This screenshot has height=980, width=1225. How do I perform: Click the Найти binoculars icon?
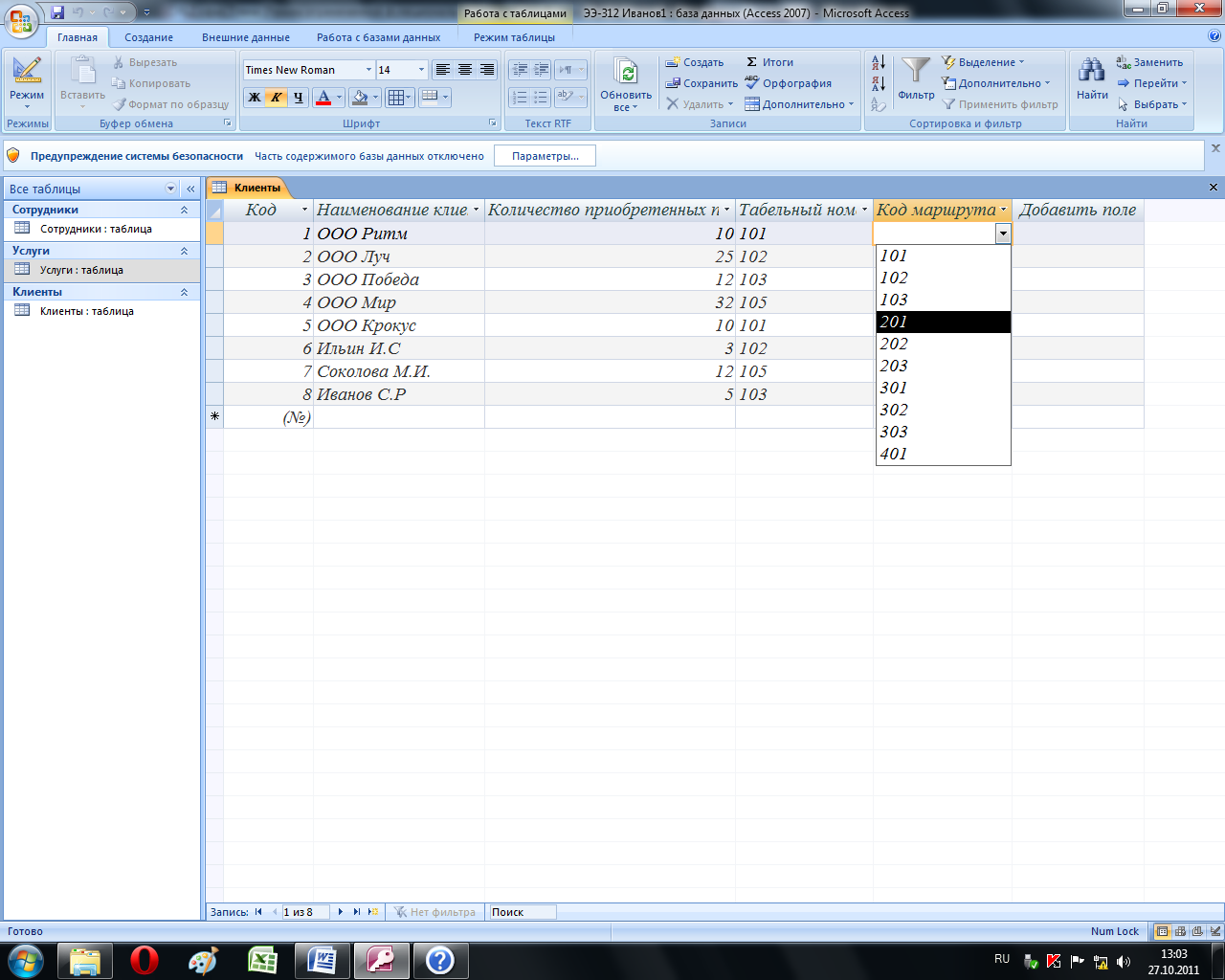tap(1092, 78)
